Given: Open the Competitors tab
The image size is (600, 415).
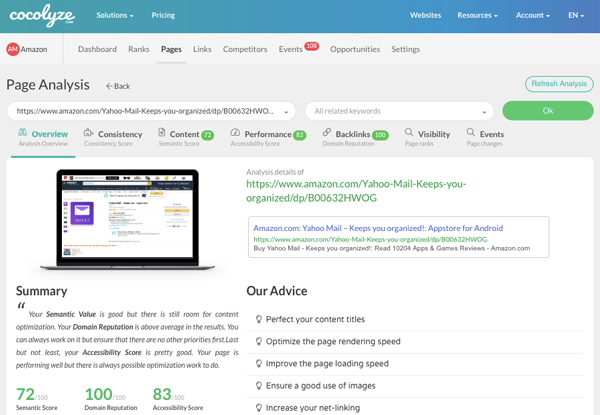Looking at the screenshot, I should tap(245, 49).
